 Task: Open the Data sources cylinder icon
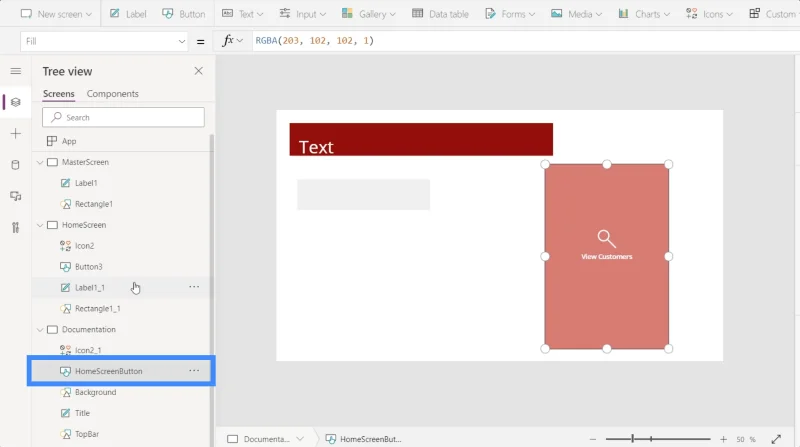click(16, 165)
